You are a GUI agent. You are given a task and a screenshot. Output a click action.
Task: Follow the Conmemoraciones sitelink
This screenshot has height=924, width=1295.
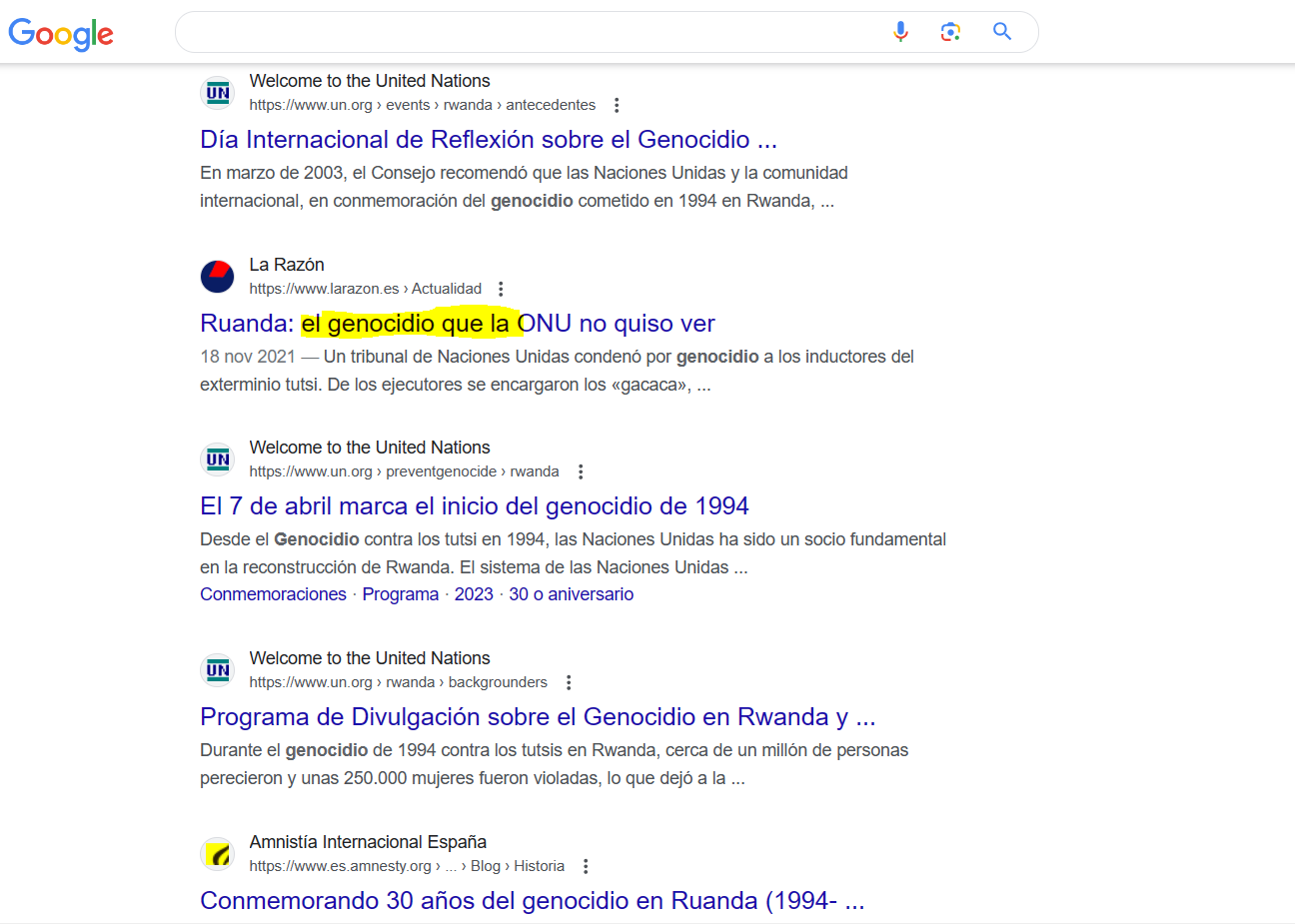pyautogui.click(x=273, y=594)
